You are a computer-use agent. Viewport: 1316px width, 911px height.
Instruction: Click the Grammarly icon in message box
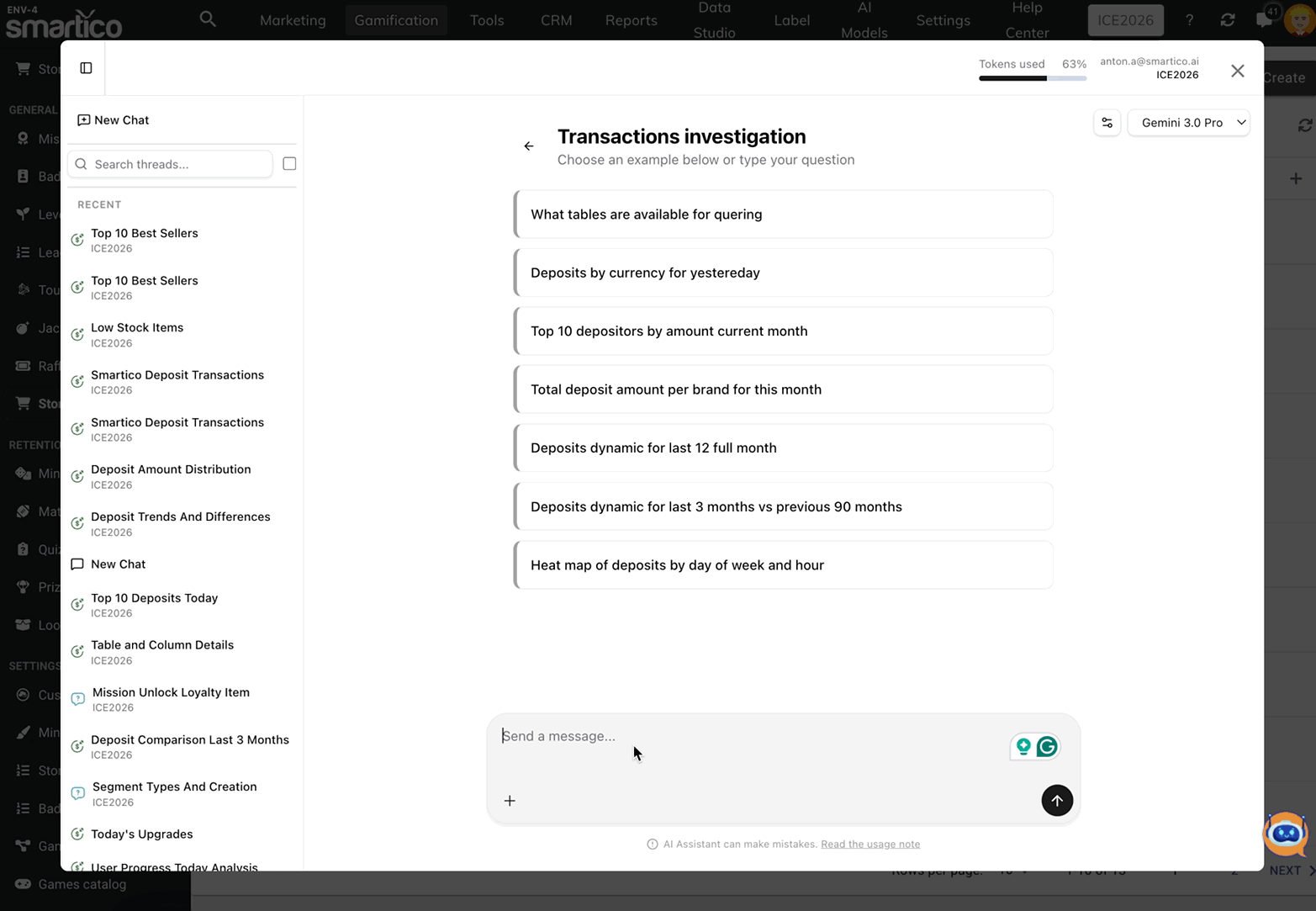pos(1047,747)
